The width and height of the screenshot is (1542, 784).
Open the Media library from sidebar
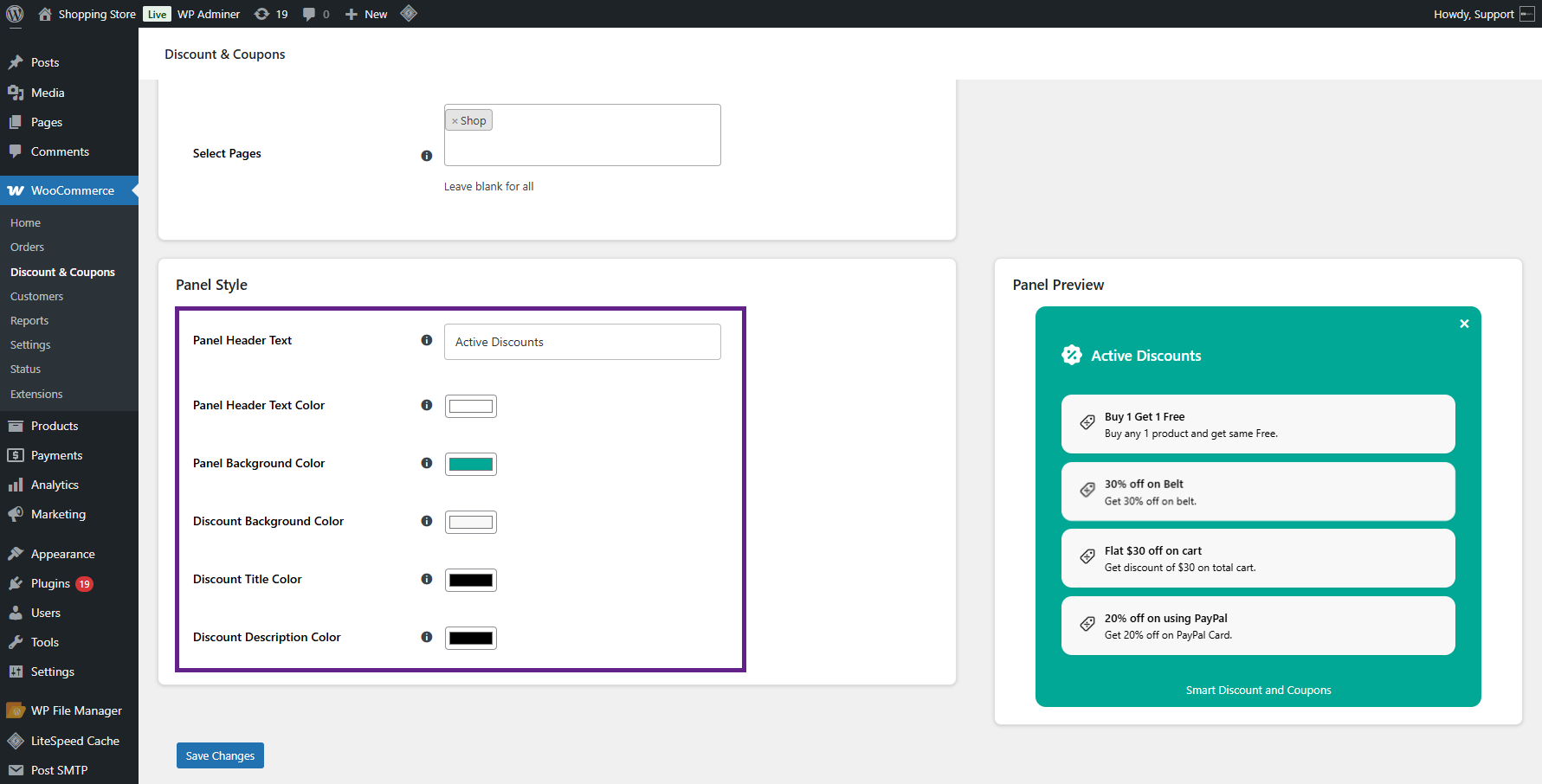tap(47, 92)
